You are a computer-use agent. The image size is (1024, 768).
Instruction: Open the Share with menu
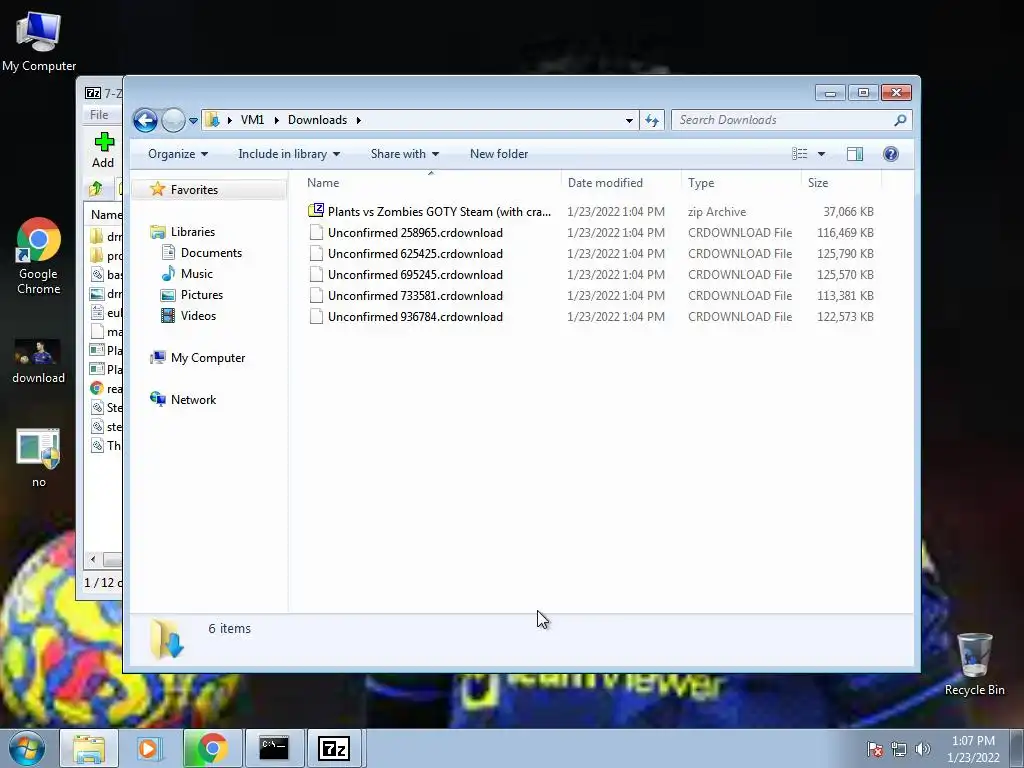(x=404, y=154)
